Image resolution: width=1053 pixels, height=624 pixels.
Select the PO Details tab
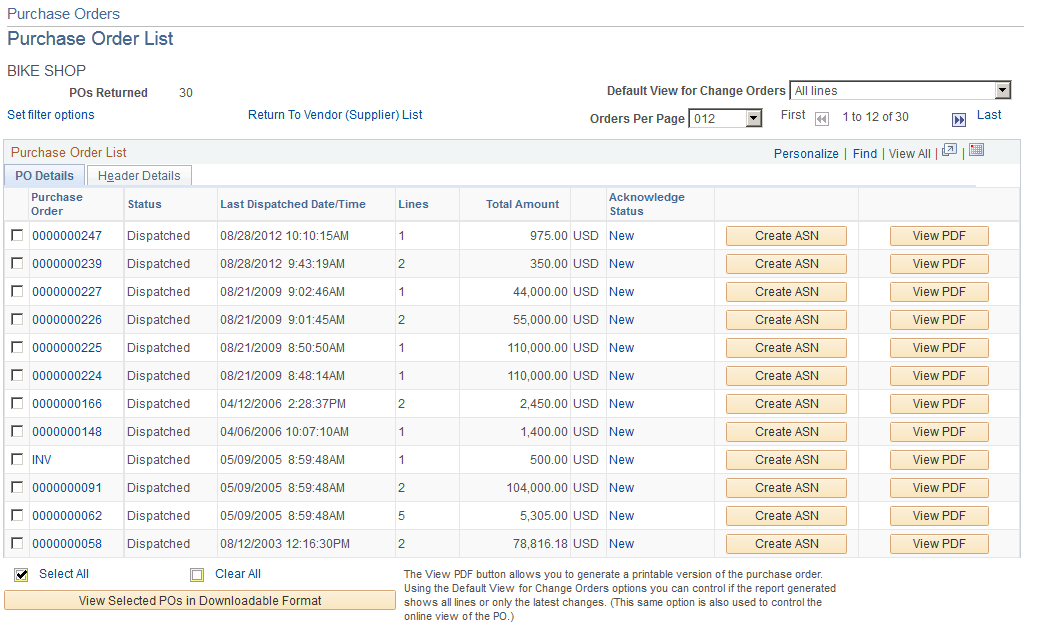point(44,174)
